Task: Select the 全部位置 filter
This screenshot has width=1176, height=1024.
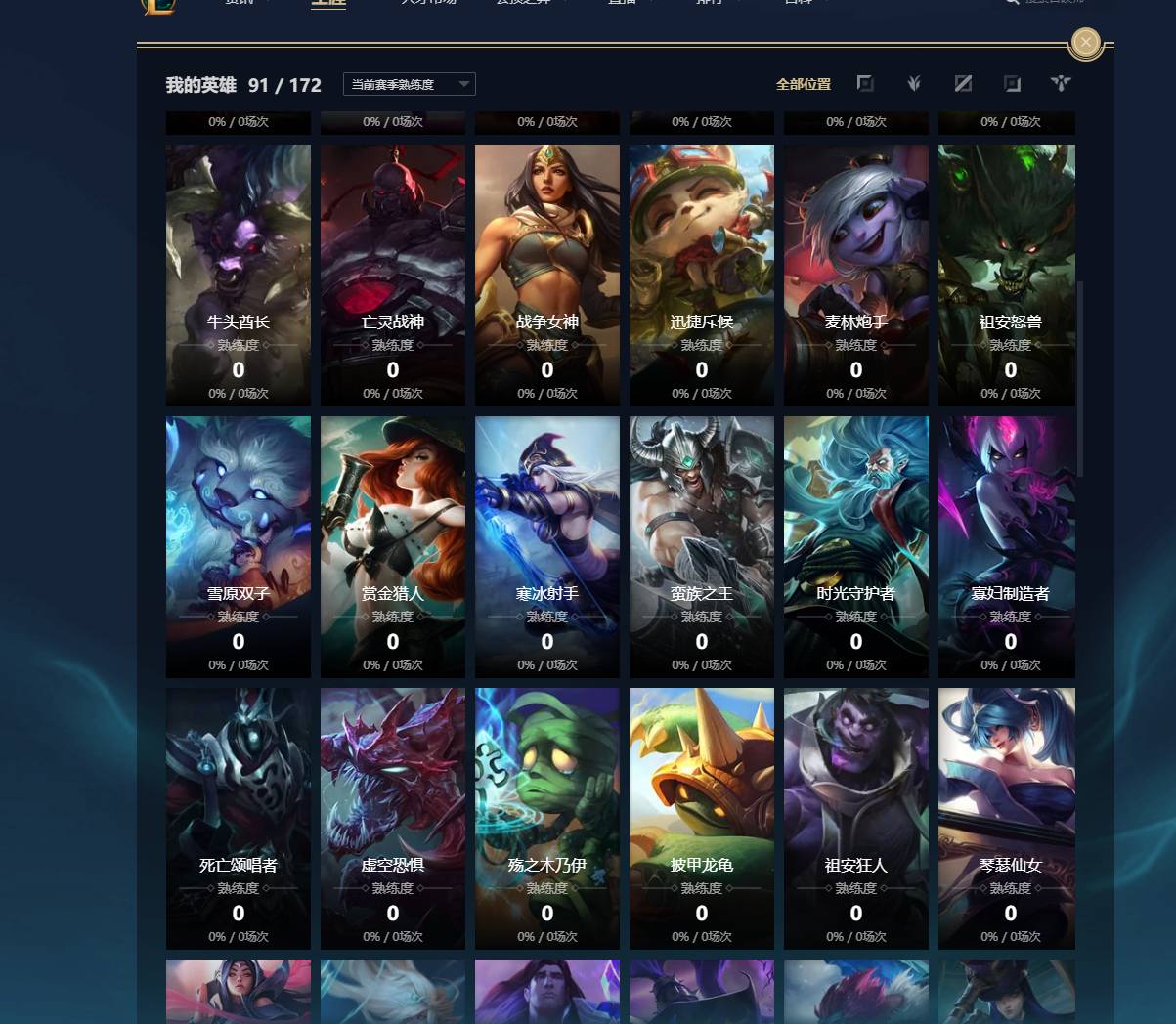Action: click(804, 84)
